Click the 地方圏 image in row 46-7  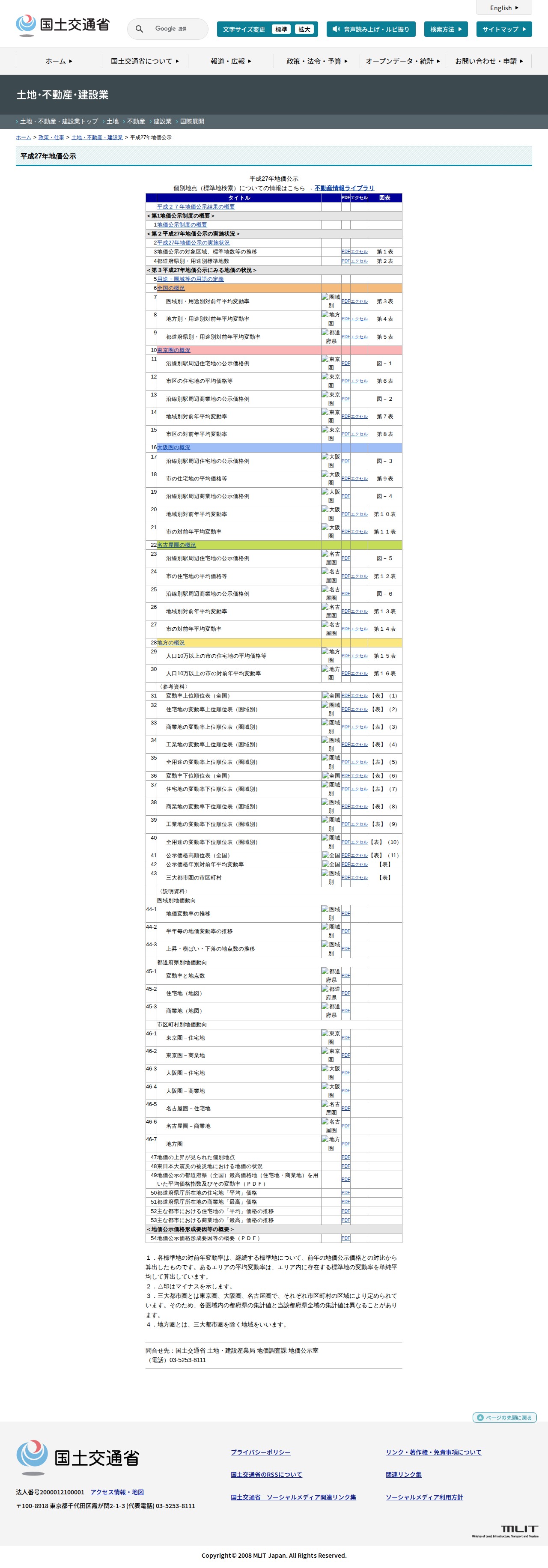tap(331, 1143)
